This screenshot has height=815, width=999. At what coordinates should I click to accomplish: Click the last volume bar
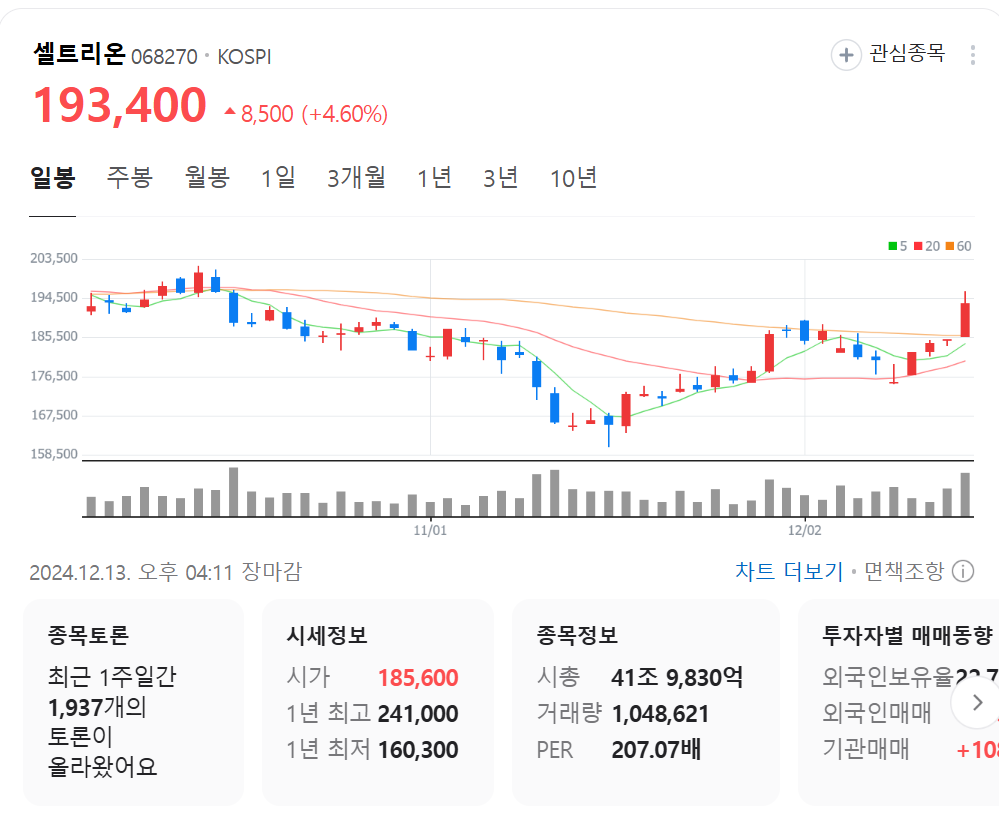point(965,494)
